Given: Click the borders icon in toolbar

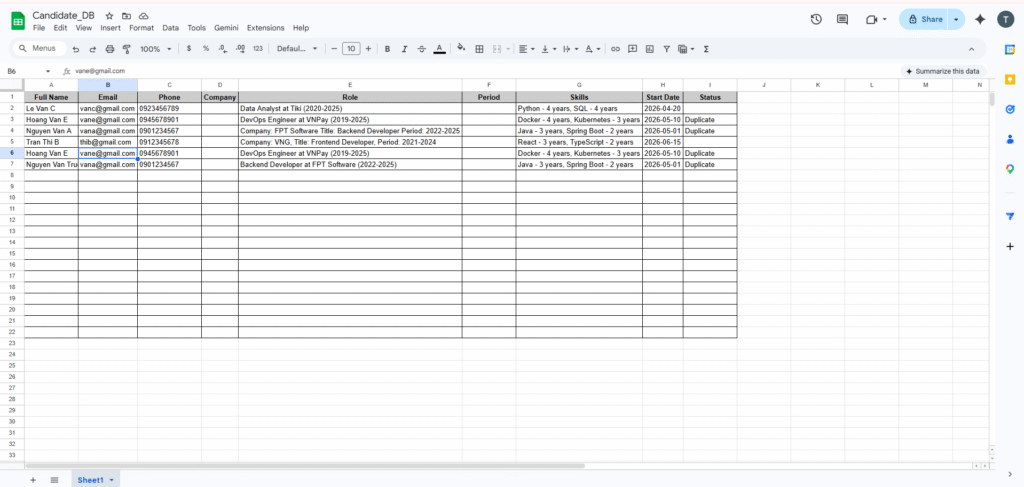Looking at the screenshot, I should [x=479, y=48].
